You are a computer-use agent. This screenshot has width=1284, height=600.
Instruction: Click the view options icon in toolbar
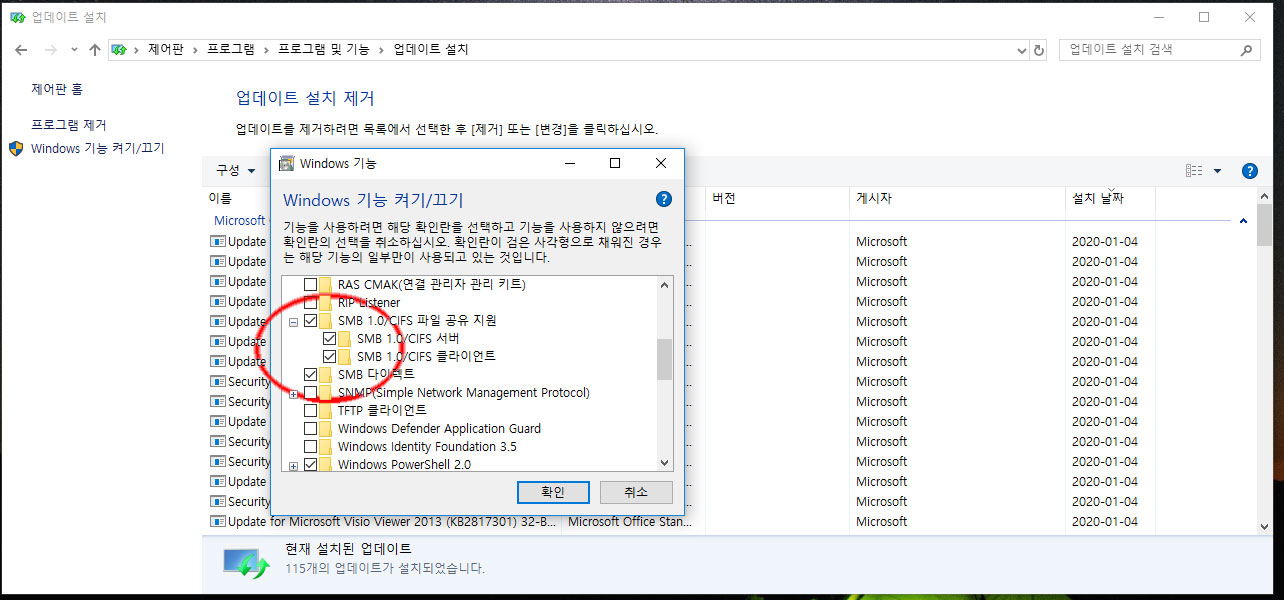pos(1194,171)
